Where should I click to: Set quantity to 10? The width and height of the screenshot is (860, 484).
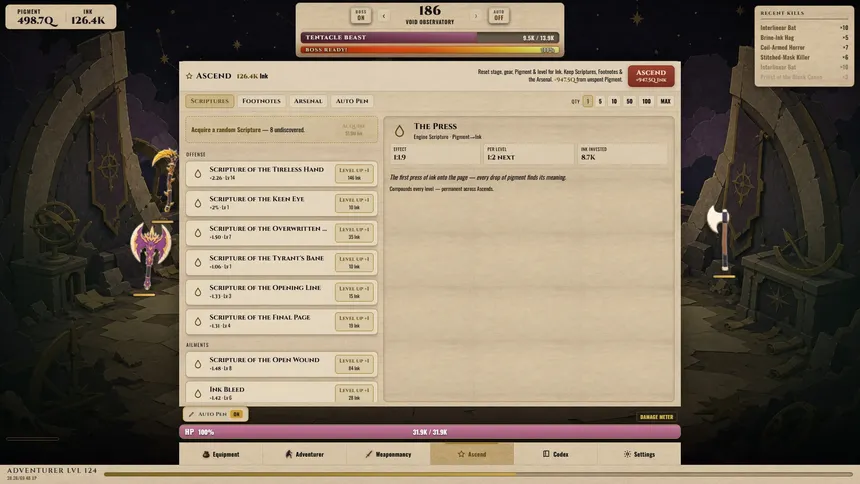pyautogui.click(x=614, y=101)
